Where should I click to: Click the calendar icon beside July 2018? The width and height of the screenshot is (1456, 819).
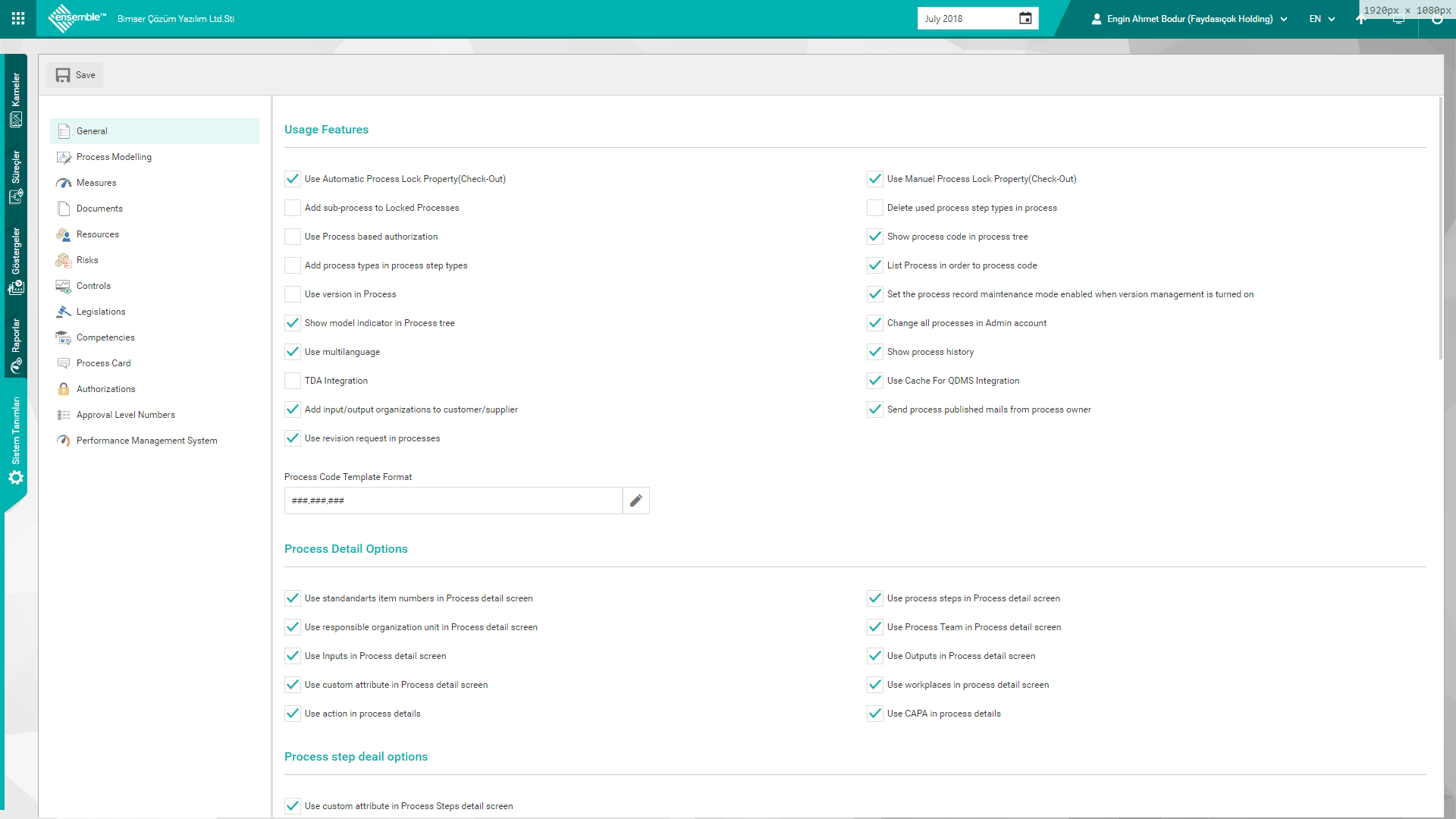tap(1025, 18)
